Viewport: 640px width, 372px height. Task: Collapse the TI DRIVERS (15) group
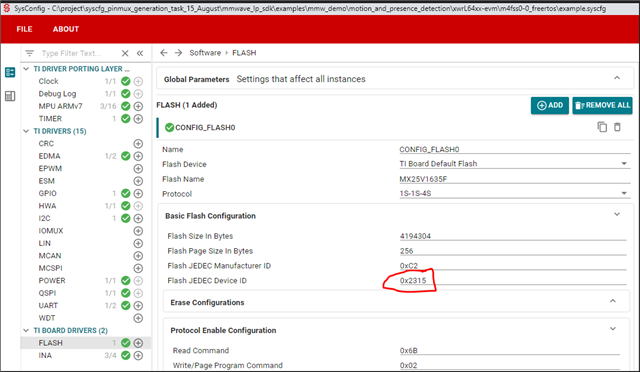[26, 131]
